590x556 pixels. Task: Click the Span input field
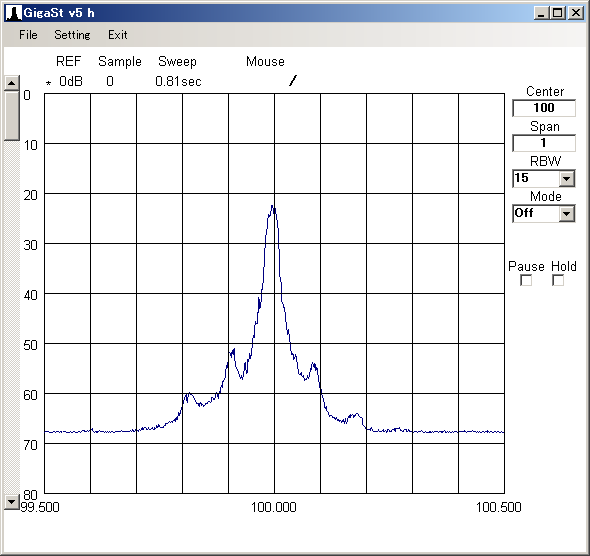click(544, 143)
